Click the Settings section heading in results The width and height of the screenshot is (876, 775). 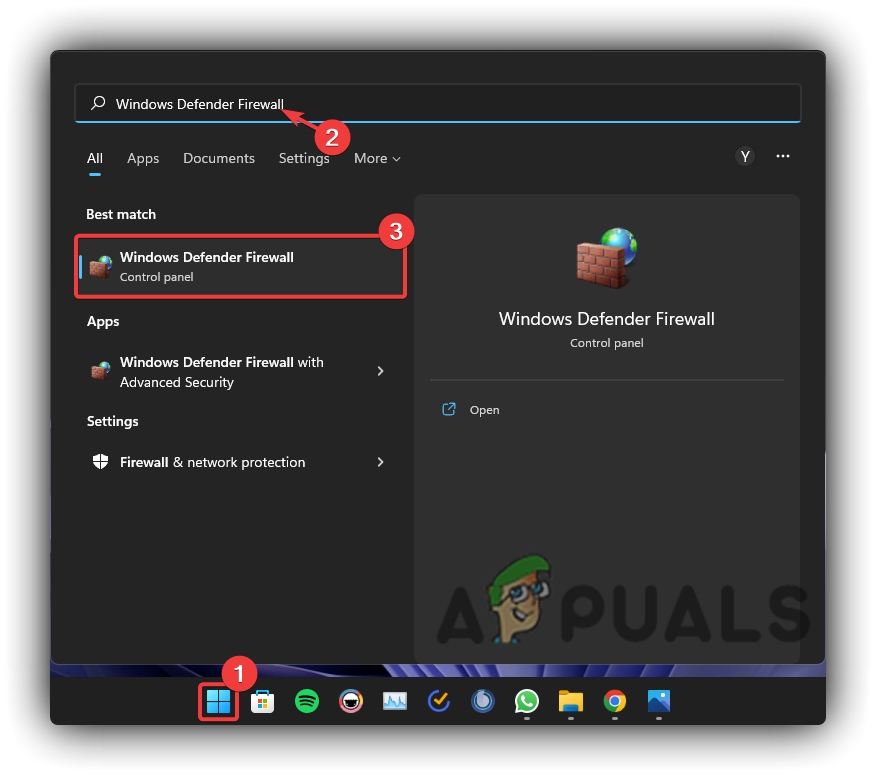coord(113,421)
